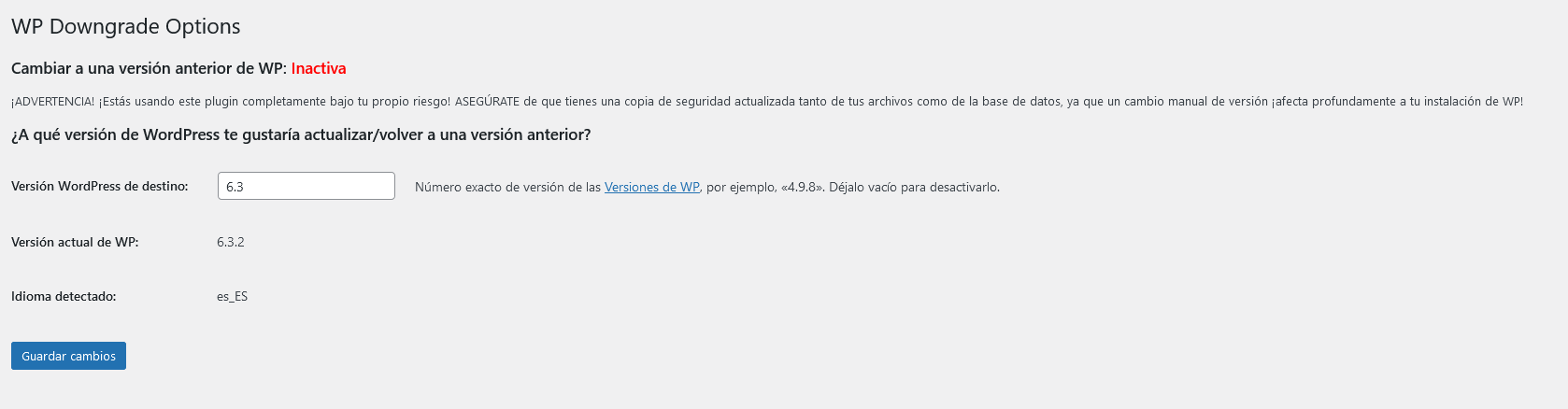Focus the Versión WordPress de destino field
1568x409 pixels.
[x=306, y=186]
